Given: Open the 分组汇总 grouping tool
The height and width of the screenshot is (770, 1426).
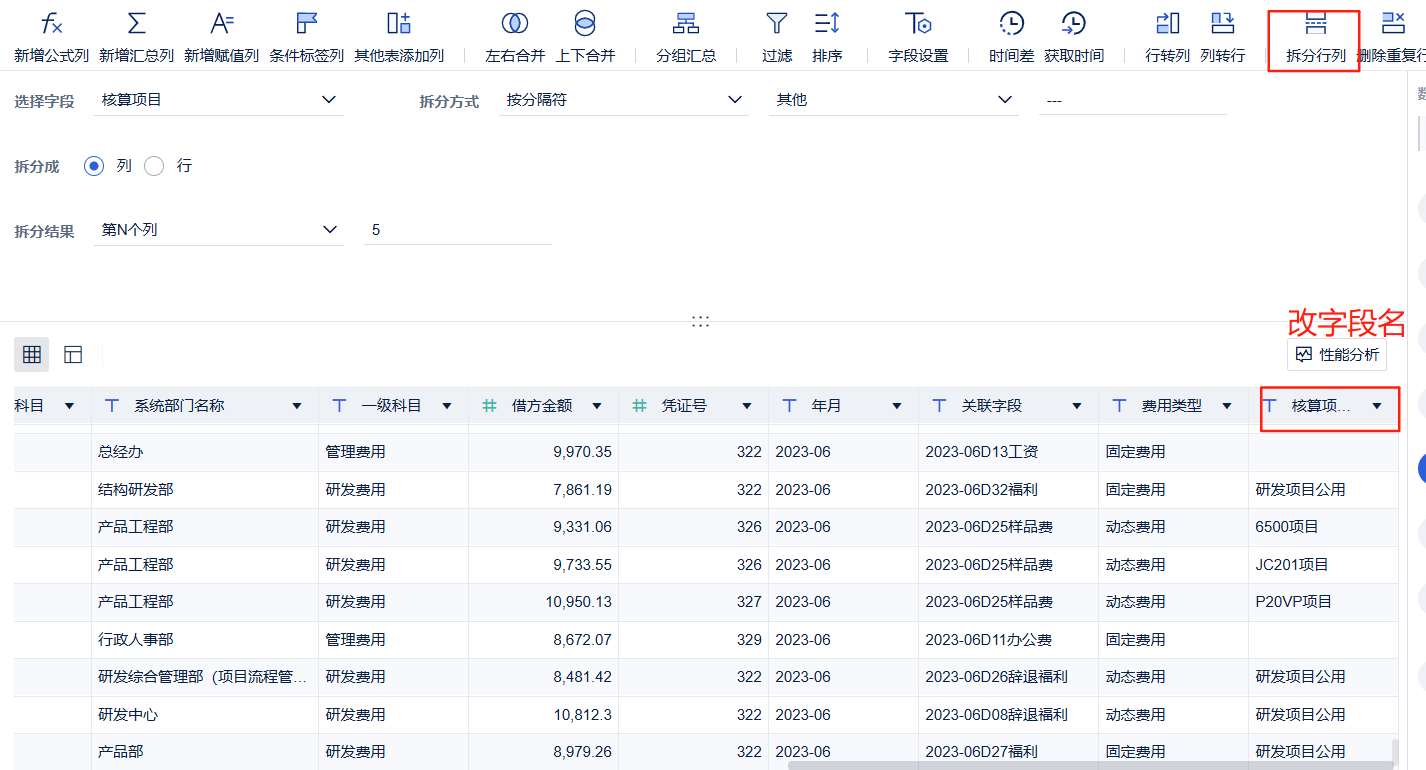Looking at the screenshot, I should point(686,37).
